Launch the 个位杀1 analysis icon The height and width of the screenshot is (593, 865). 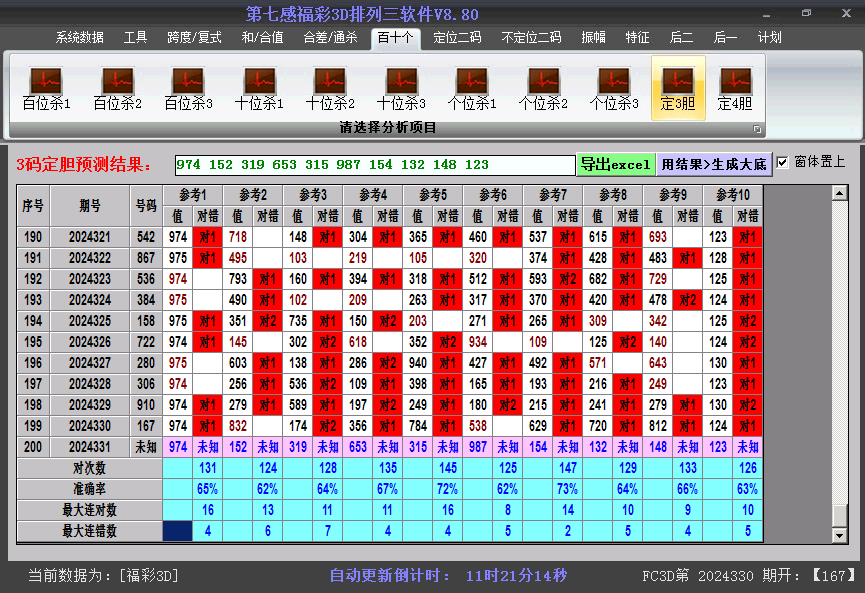472,89
